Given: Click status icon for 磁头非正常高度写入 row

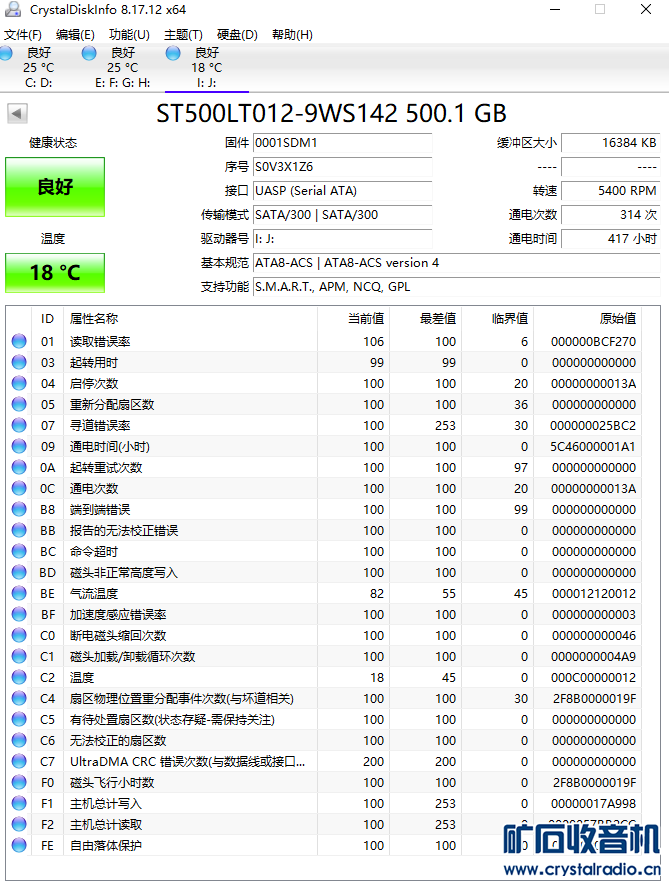Looking at the screenshot, I should coord(19,572).
